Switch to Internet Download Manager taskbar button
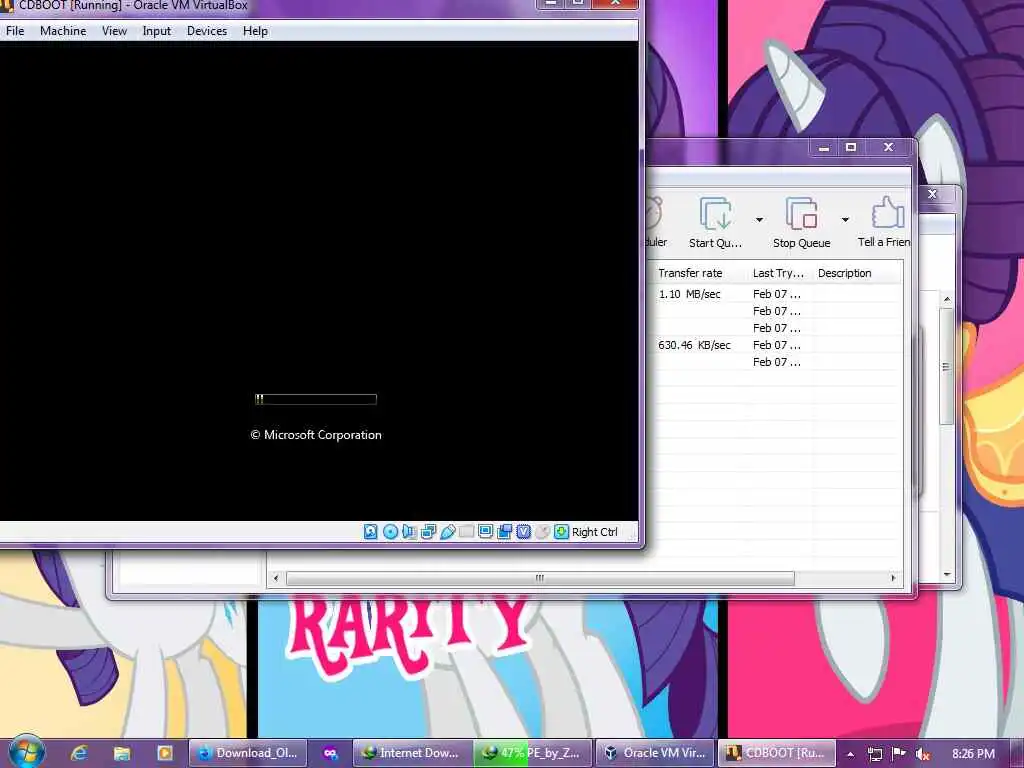 412,753
